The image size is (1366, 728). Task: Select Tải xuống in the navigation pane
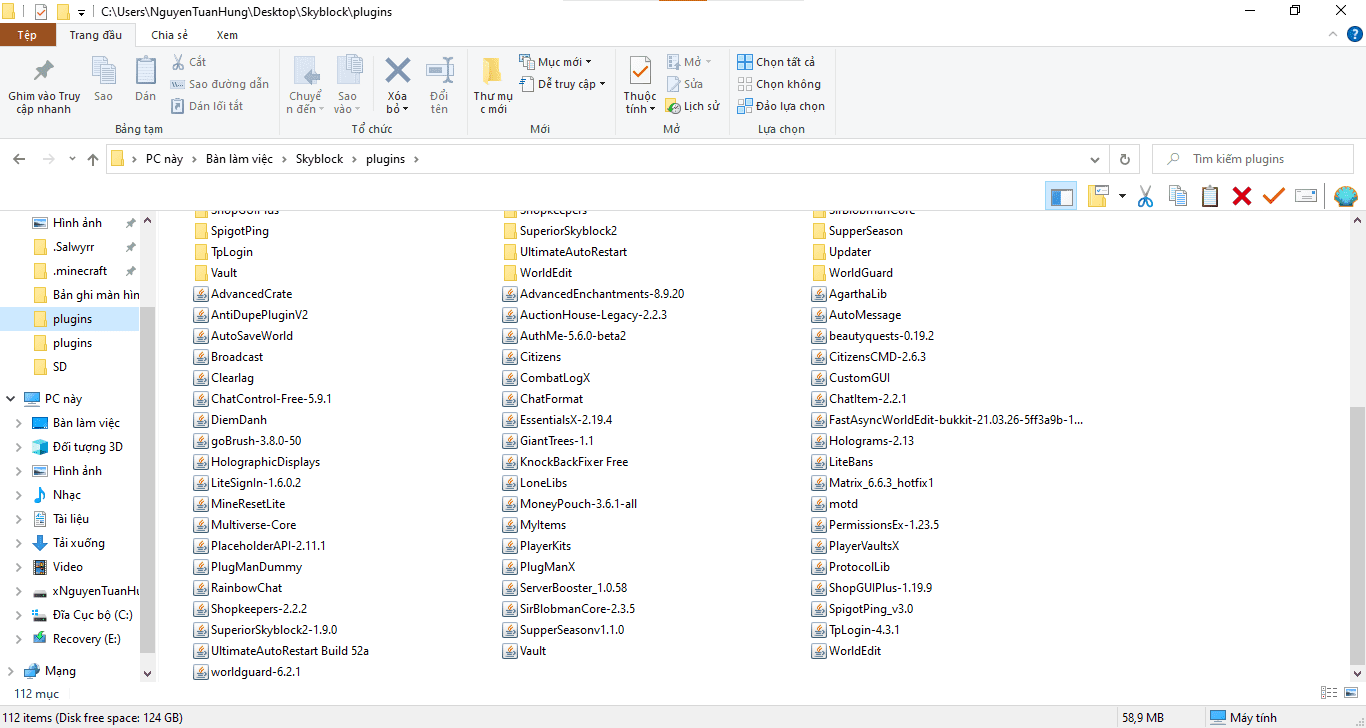pyautogui.click(x=79, y=543)
